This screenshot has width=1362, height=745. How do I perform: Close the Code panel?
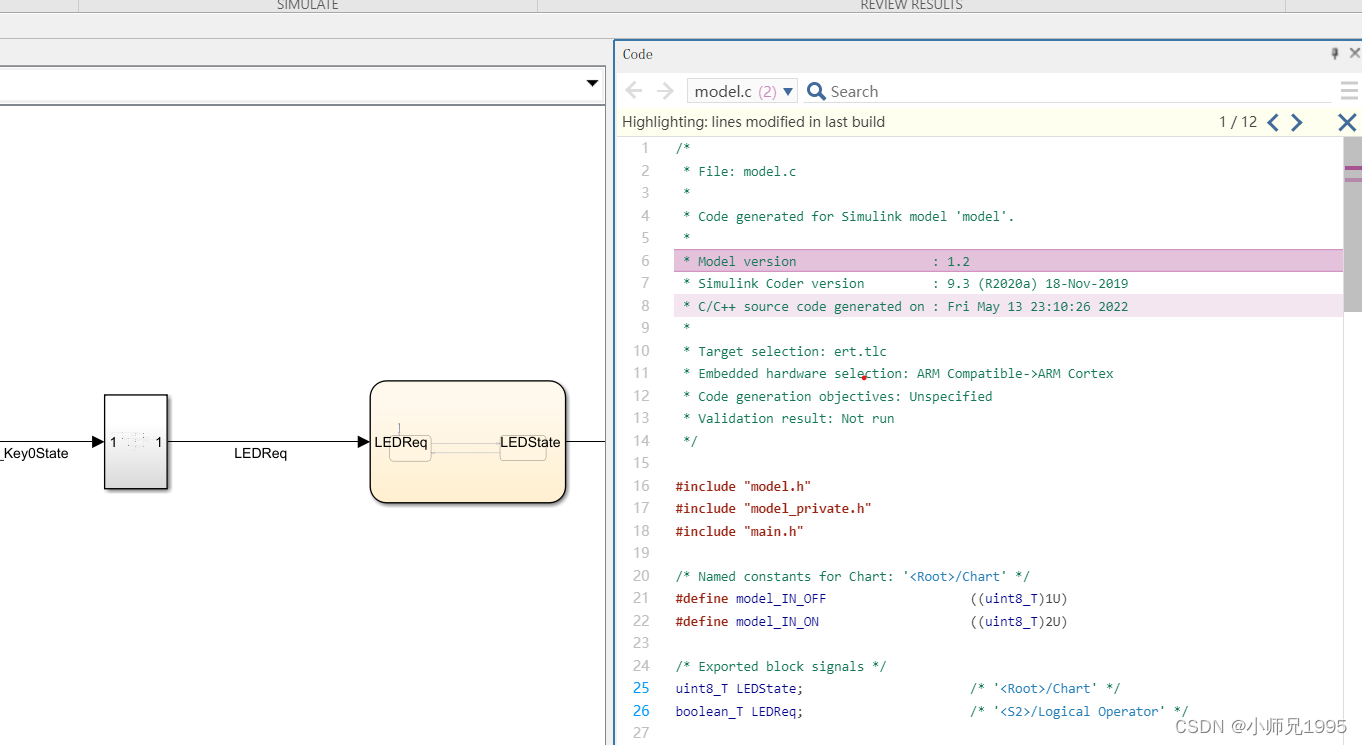pos(1355,53)
